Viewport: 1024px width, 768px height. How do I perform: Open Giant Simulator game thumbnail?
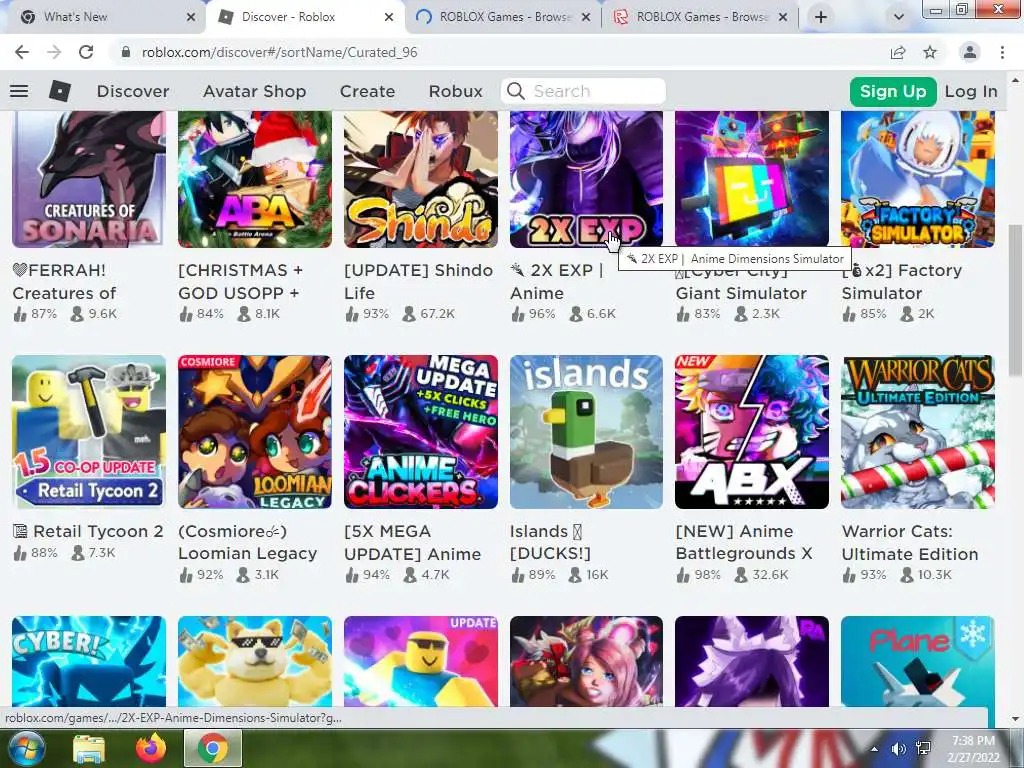(752, 178)
